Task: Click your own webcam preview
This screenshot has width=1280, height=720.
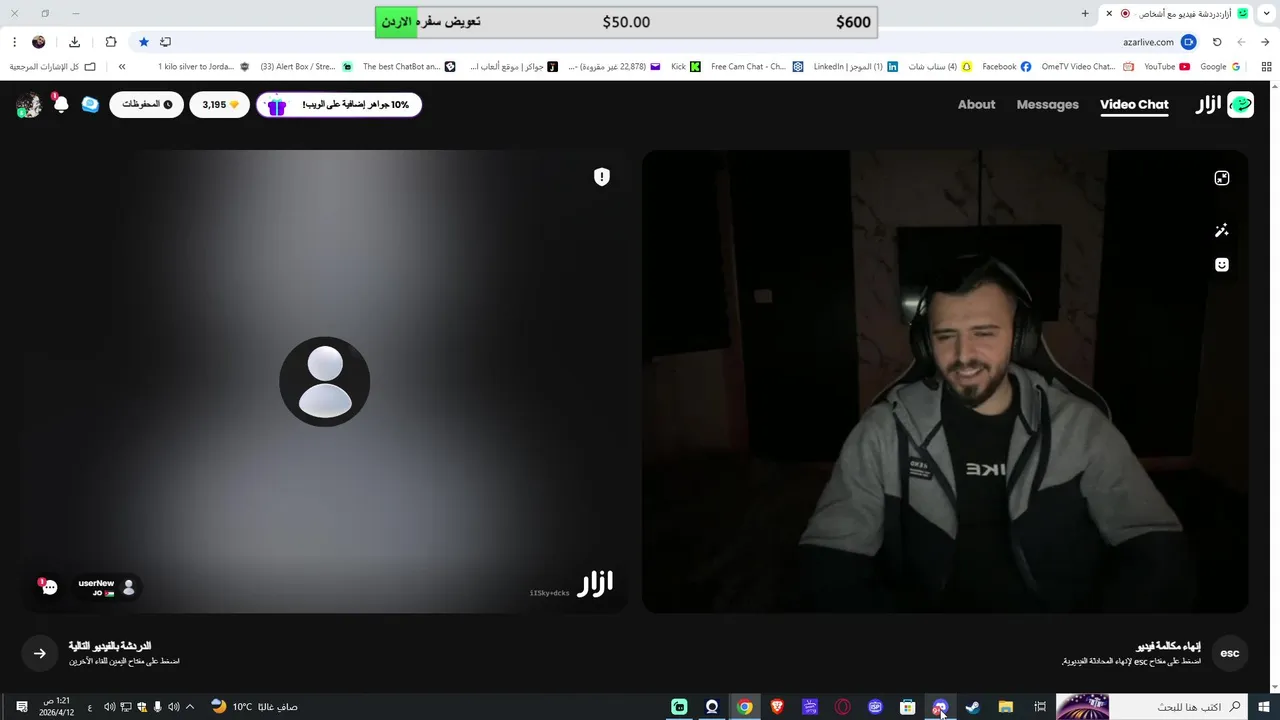Action: coord(945,382)
